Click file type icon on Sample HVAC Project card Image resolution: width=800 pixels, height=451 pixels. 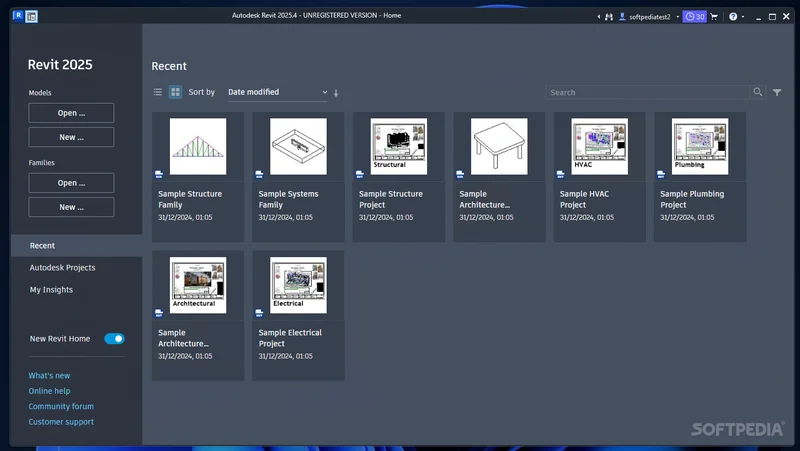tap(561, 174)
